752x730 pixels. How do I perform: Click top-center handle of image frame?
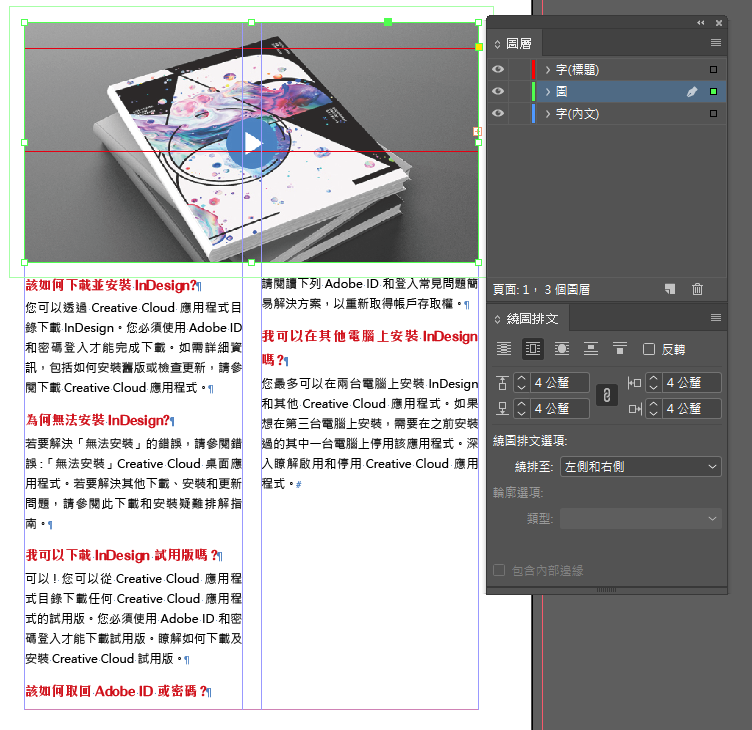pyautogui.click(x=251, y=23)
